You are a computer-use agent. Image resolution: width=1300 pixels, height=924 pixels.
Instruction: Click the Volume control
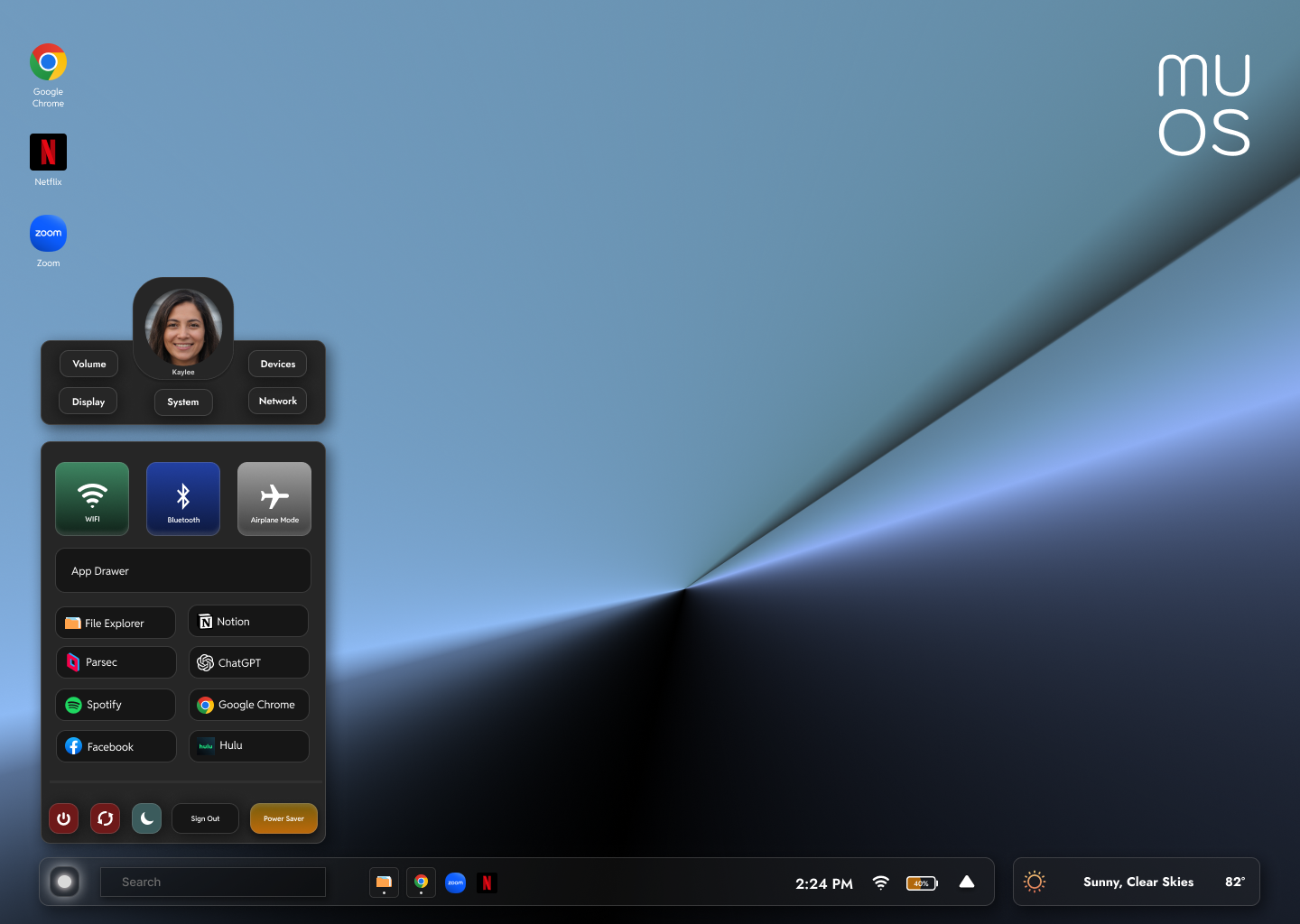[x=88, y=364]
